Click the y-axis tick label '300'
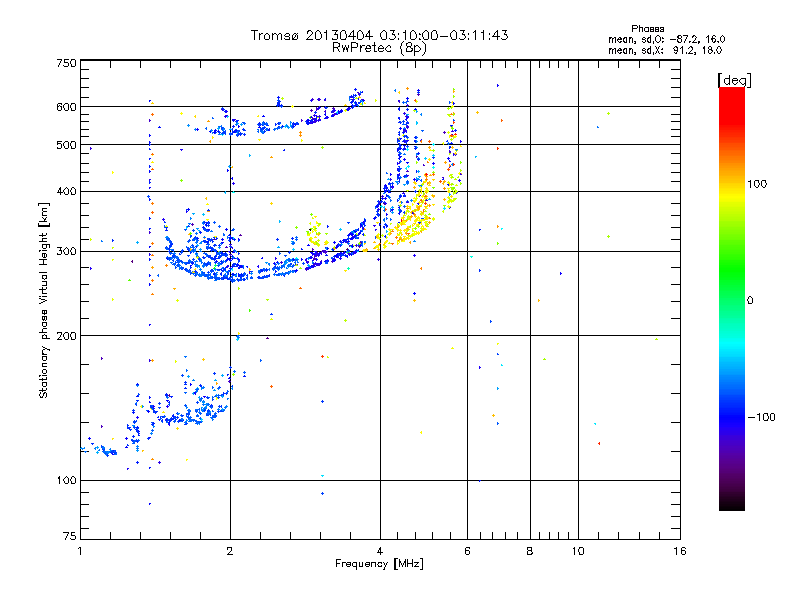The width and height of the screenshot is (800, 600). click(66, 252)
